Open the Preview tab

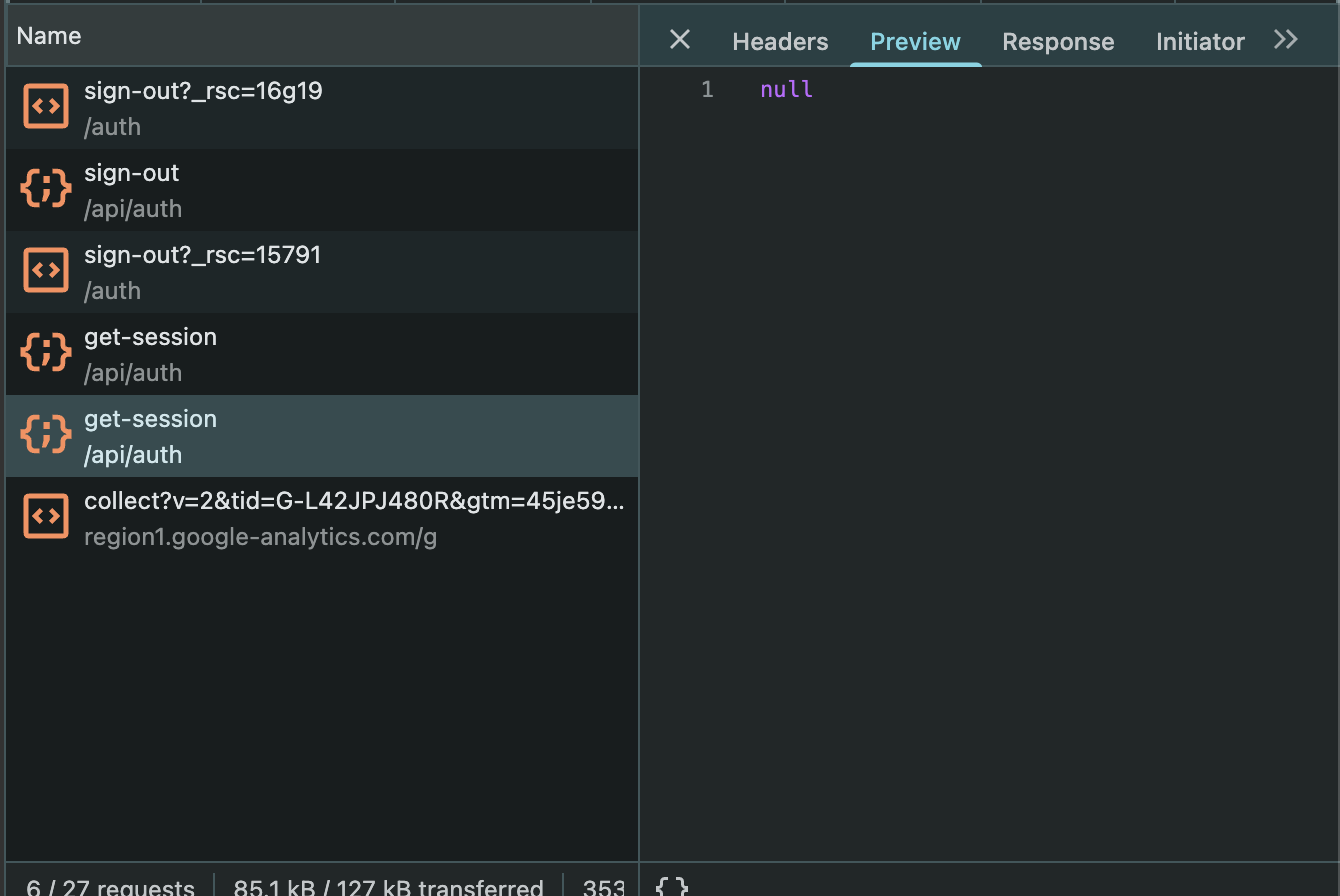(915, 42)
